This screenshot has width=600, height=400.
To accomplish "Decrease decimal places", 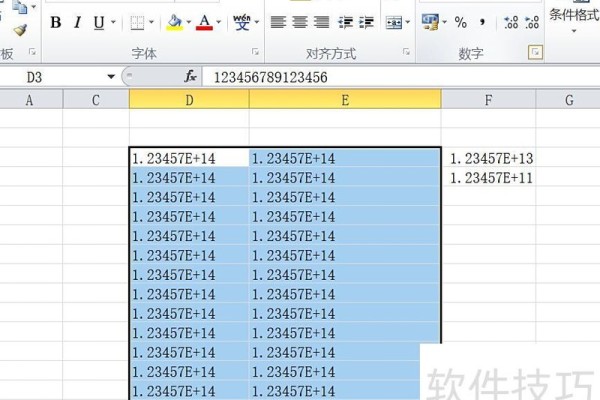I will pyautogui.click(x=532, y=22).
